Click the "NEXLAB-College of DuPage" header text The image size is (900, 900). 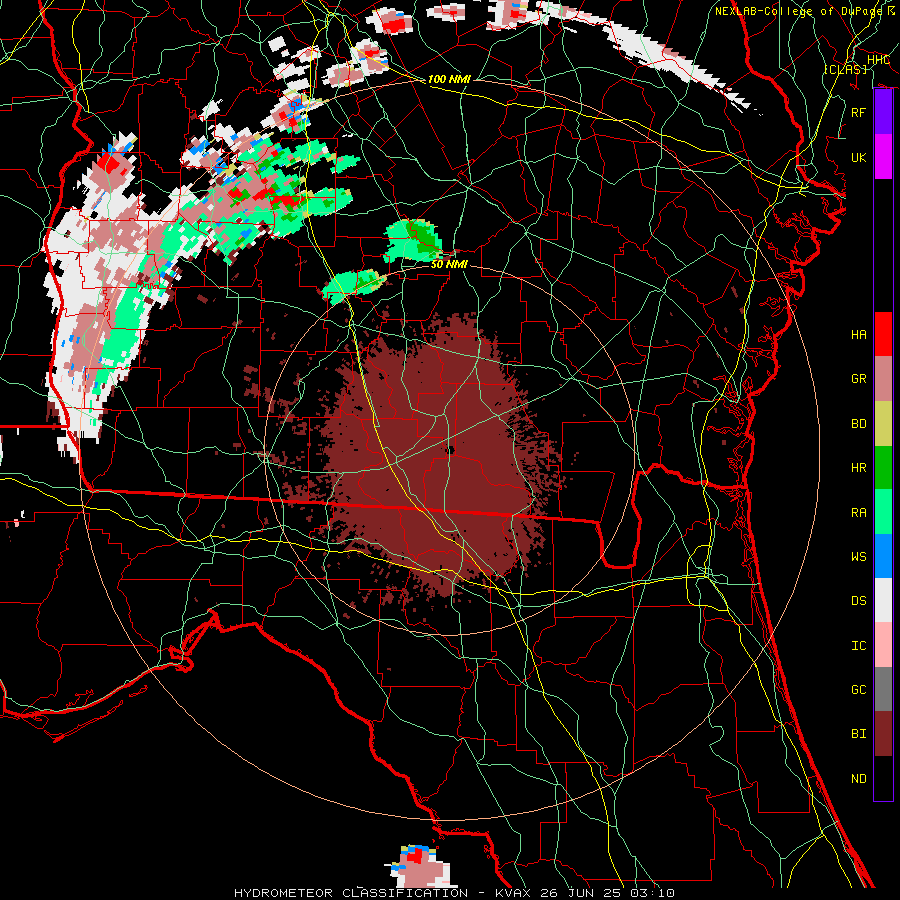(797, 11)
